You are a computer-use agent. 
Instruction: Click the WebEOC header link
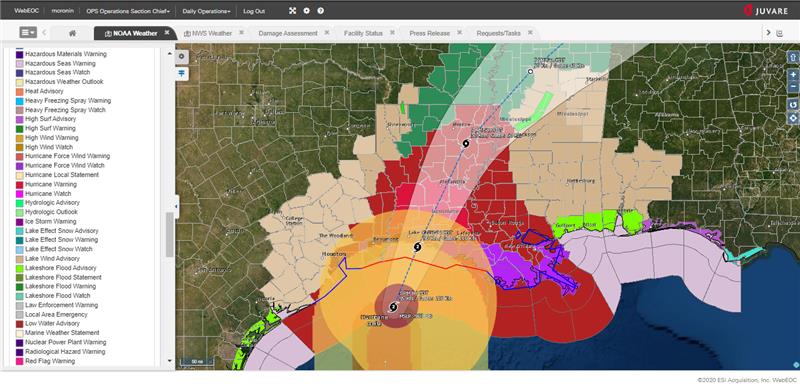[25, 11]
